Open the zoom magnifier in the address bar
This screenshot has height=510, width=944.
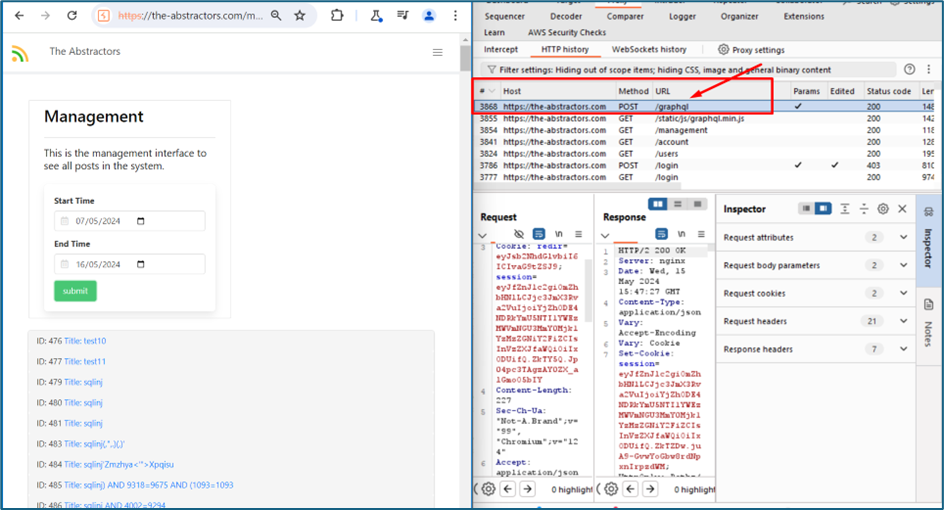pos(276,16)
